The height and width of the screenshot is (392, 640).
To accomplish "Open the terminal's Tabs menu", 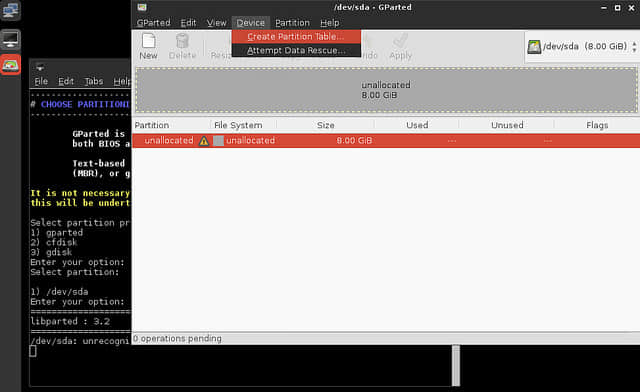I will click(x=93, y=81).
